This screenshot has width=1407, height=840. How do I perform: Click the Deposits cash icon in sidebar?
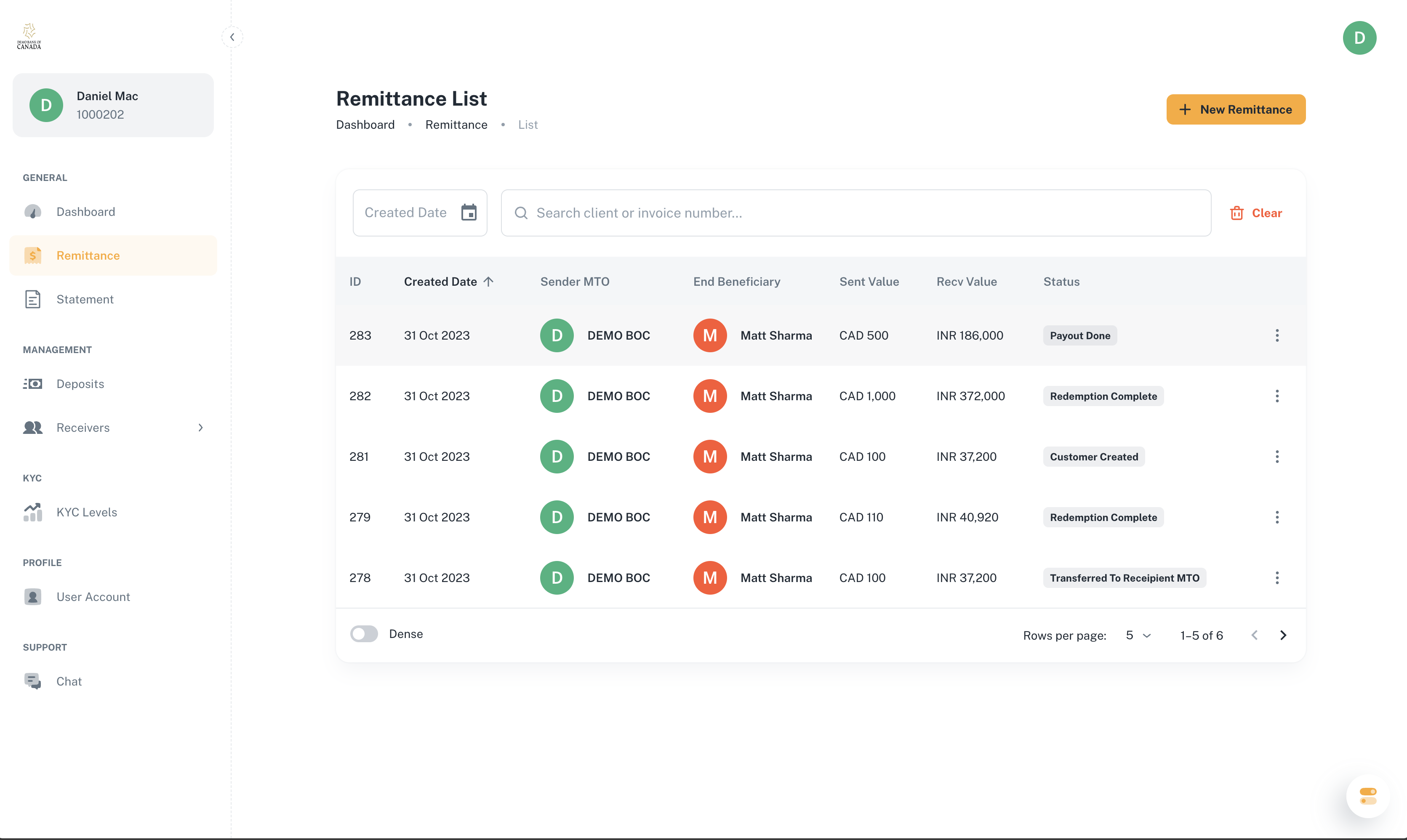pos(33,384)
